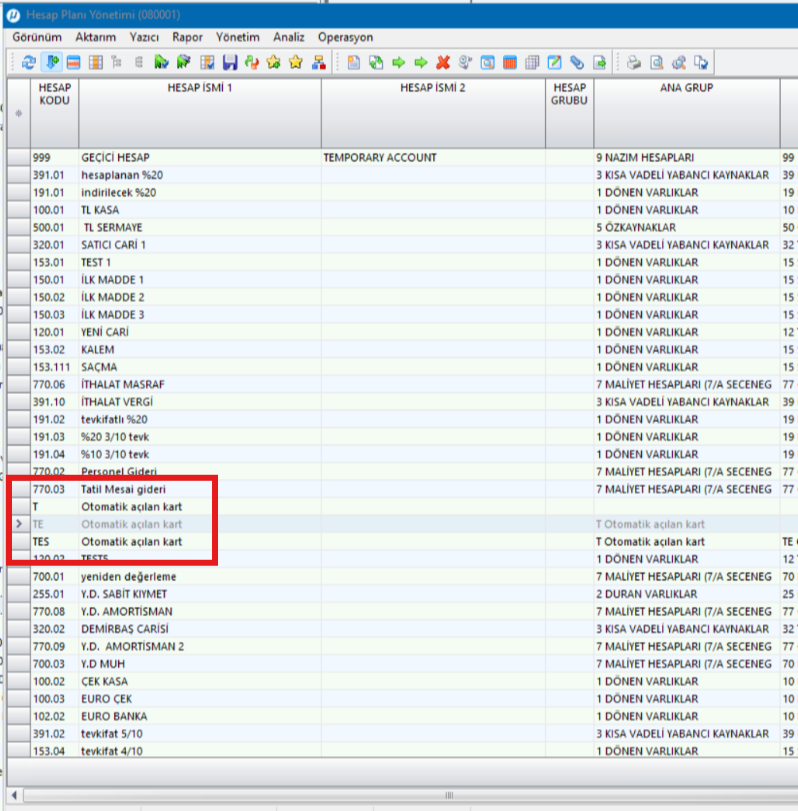Click the new document icon
The height and width of the screenshot is (811, 798).
pyautogui.click(x=354, y=63)
